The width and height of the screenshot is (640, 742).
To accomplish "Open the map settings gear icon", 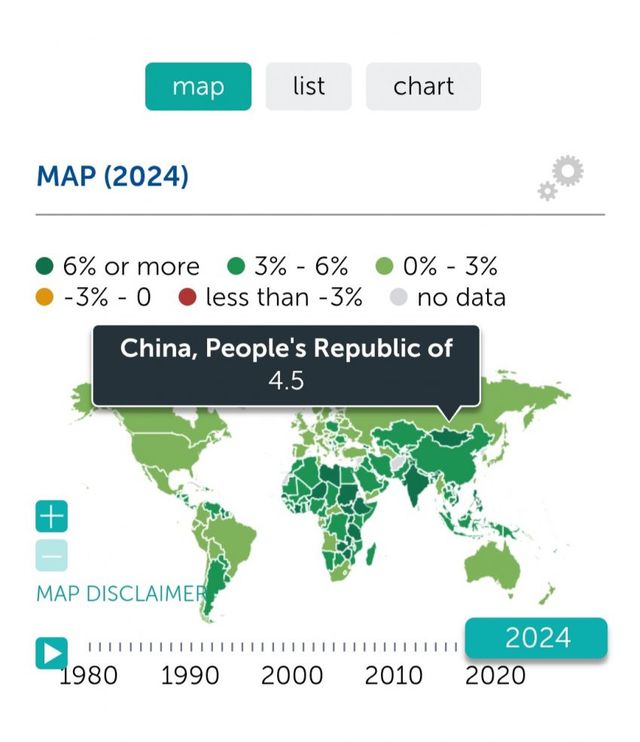I will pos(563,177).
